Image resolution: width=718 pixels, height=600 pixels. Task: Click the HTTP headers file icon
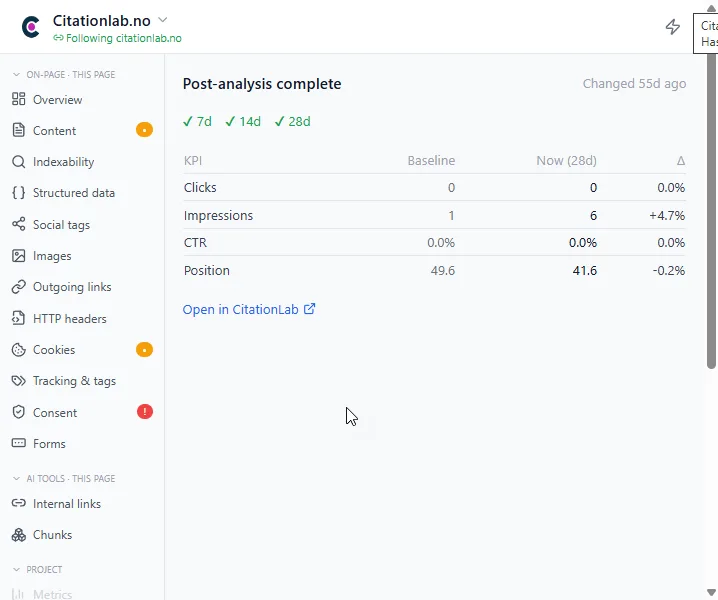(18, 318)
